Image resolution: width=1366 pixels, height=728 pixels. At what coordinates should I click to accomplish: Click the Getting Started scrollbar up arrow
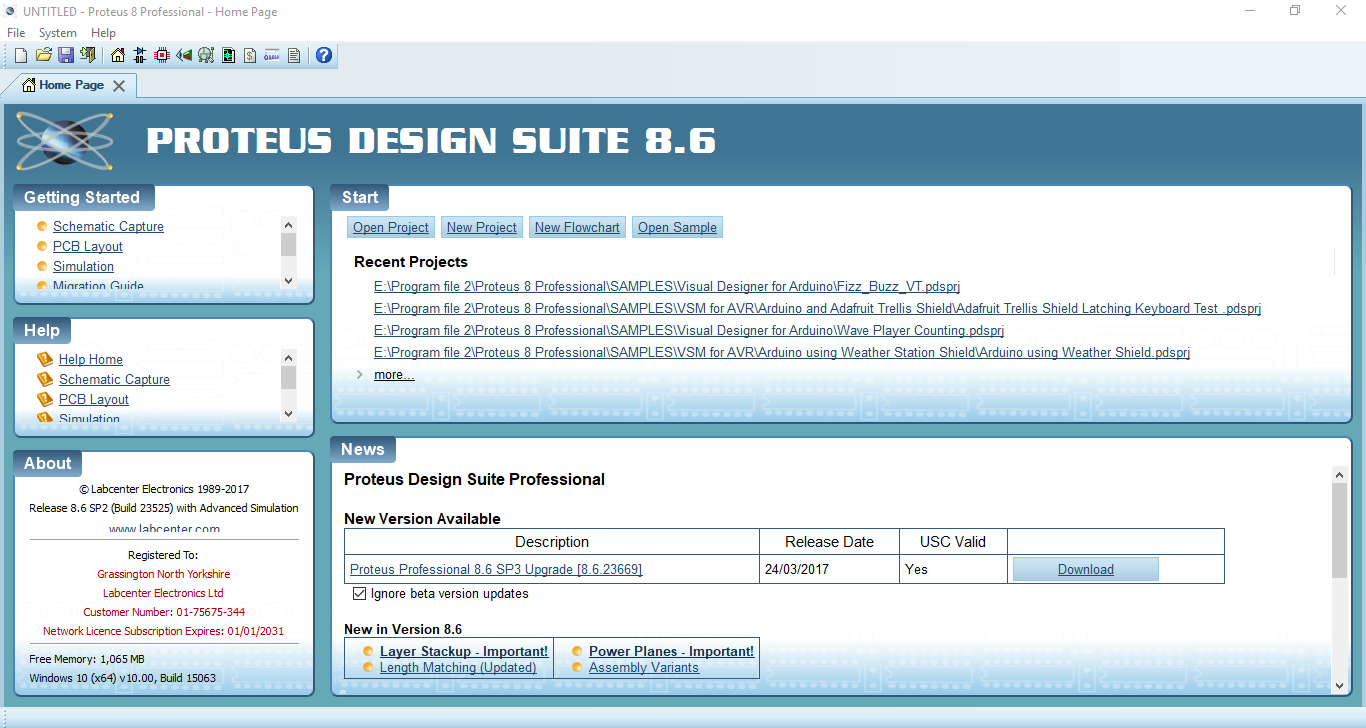point(289,224)
